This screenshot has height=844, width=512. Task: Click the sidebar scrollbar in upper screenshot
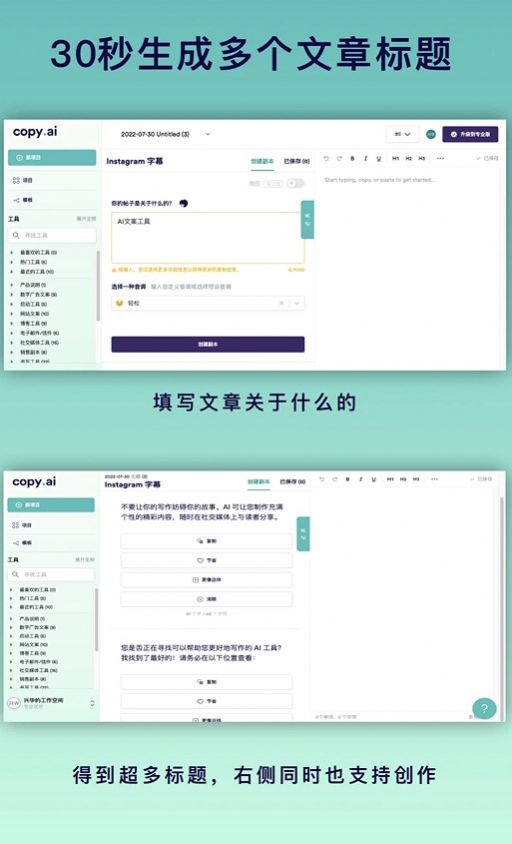(x=98, y=286)
